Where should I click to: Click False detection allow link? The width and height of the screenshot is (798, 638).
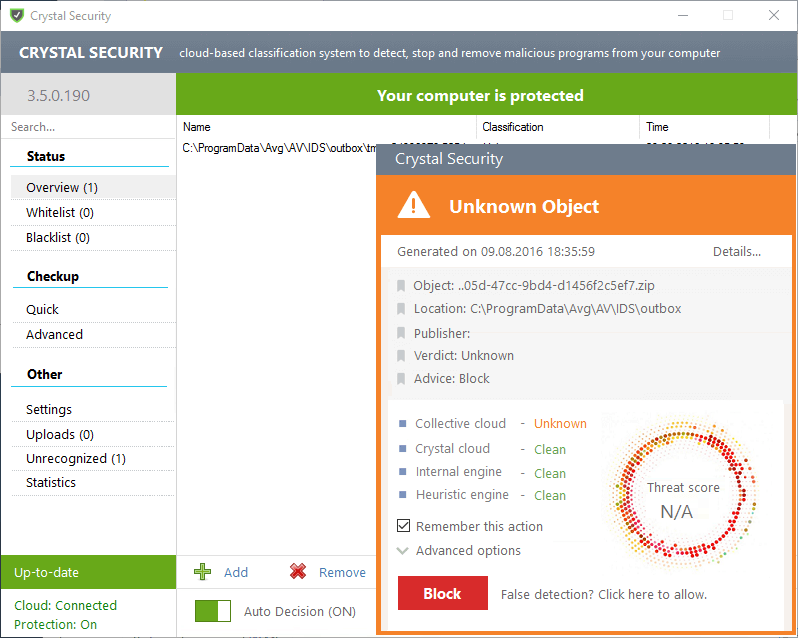click(604, 594)
